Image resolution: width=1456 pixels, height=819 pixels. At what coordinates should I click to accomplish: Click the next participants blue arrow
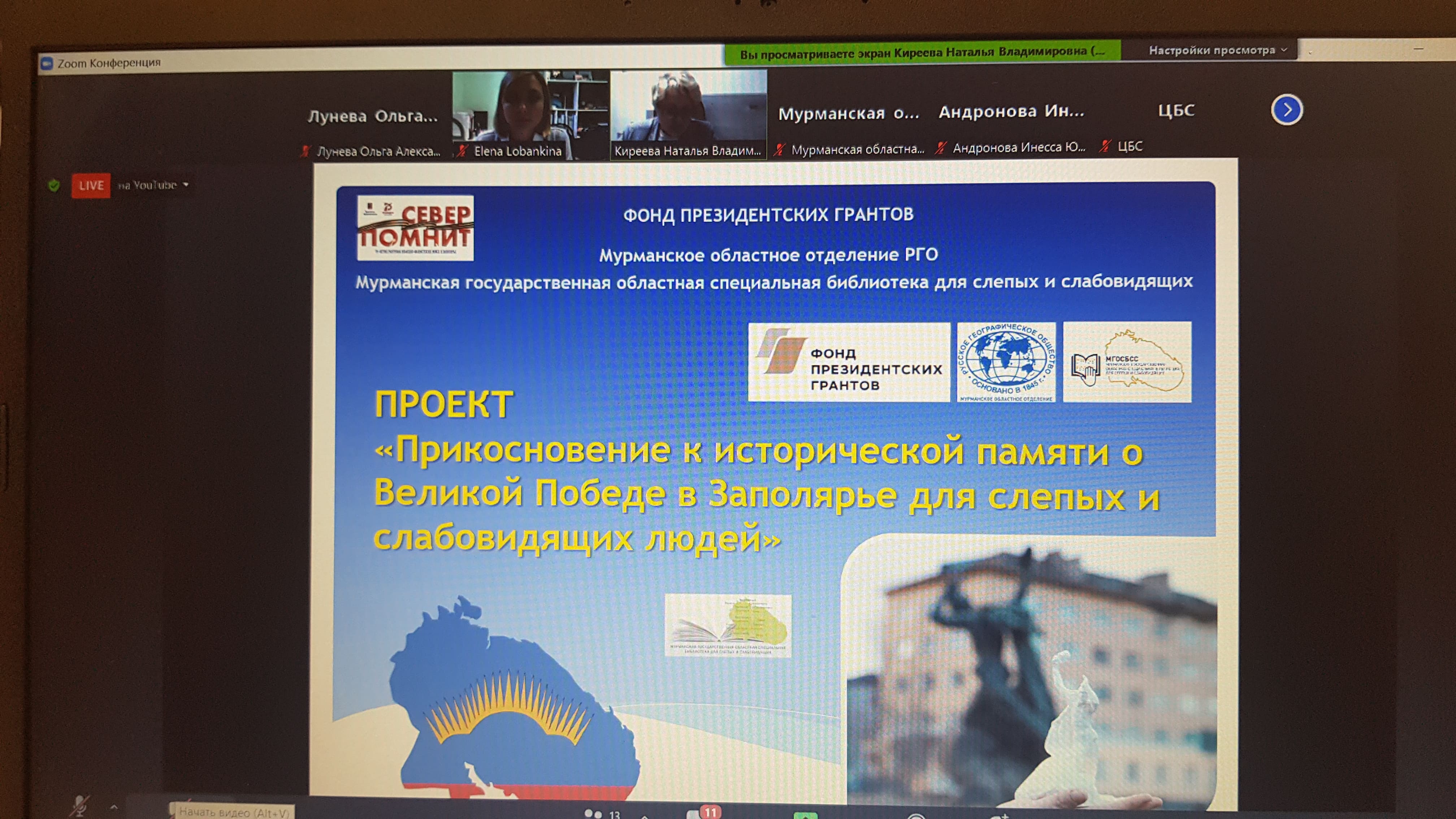click(1286, 110)
